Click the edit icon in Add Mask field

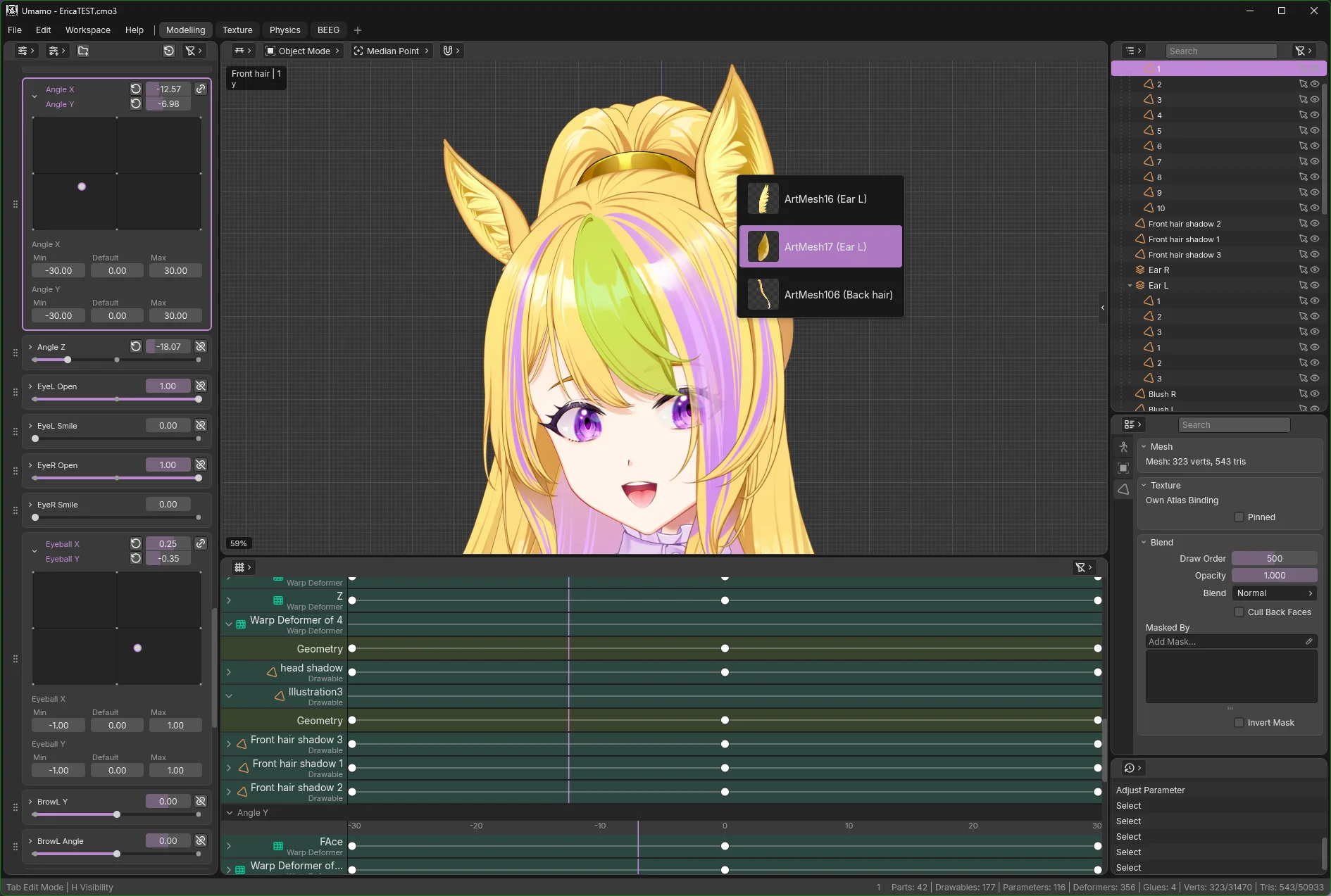[x=1309, y=641]
